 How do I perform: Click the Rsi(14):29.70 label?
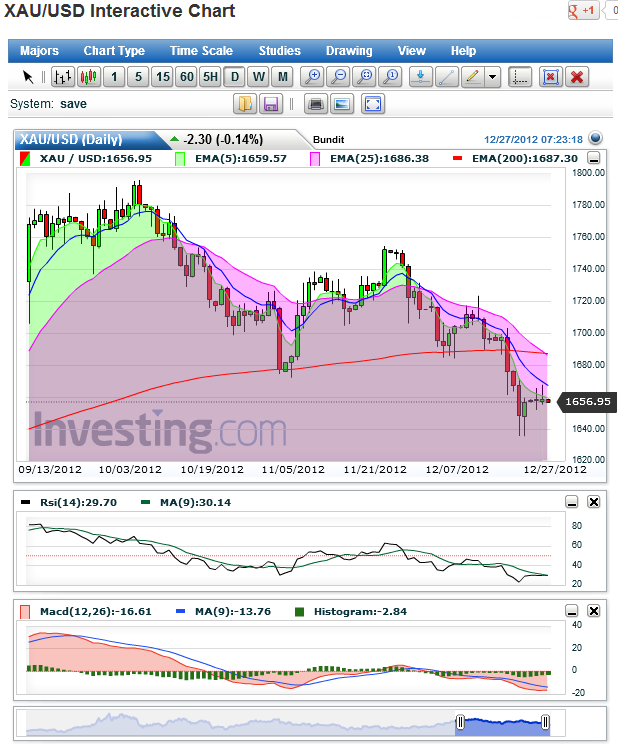tap(78, 502)
